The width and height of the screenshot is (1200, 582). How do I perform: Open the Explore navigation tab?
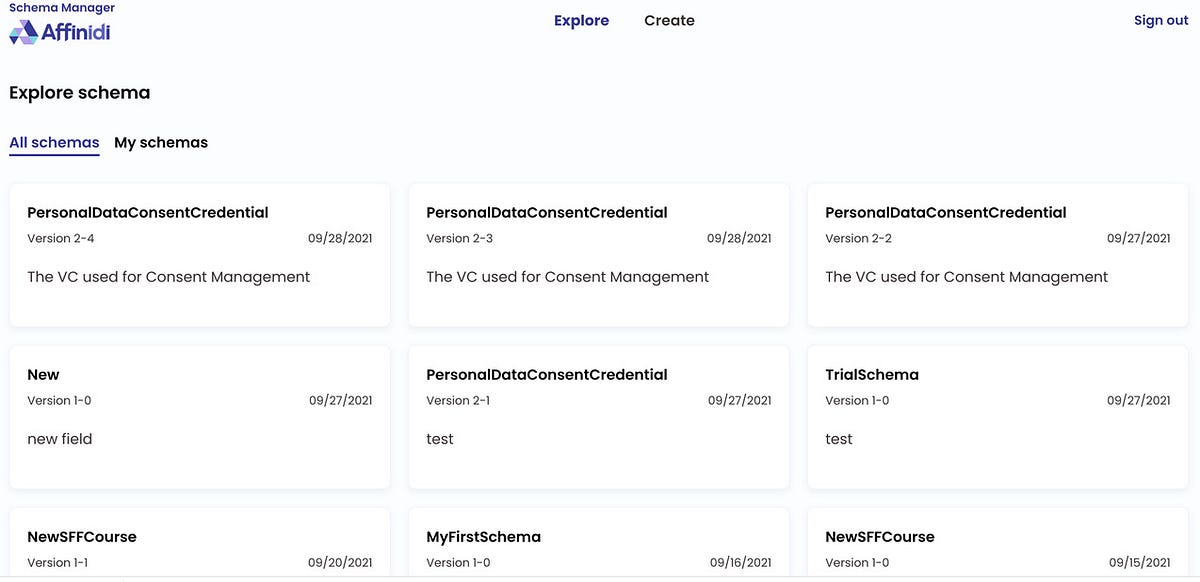[x=581, y=21]
